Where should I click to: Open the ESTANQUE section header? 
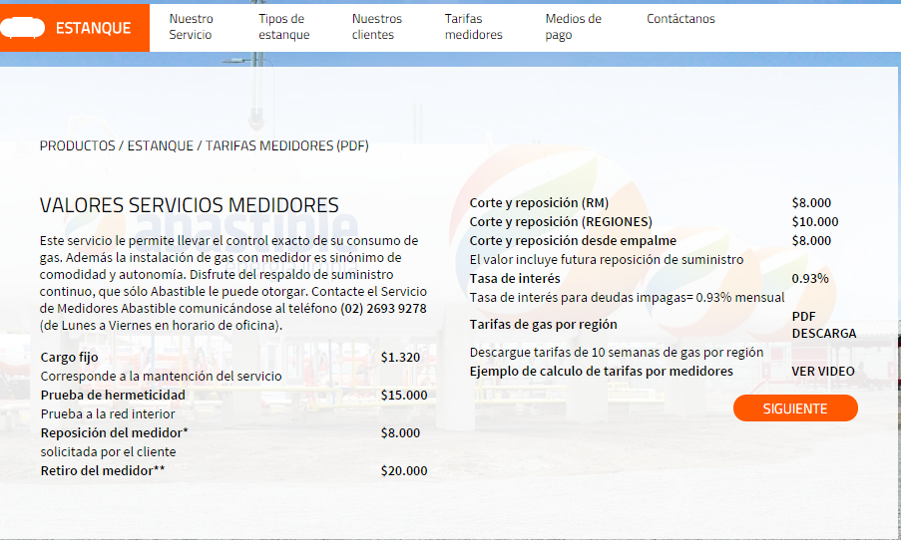coord(75,28)
